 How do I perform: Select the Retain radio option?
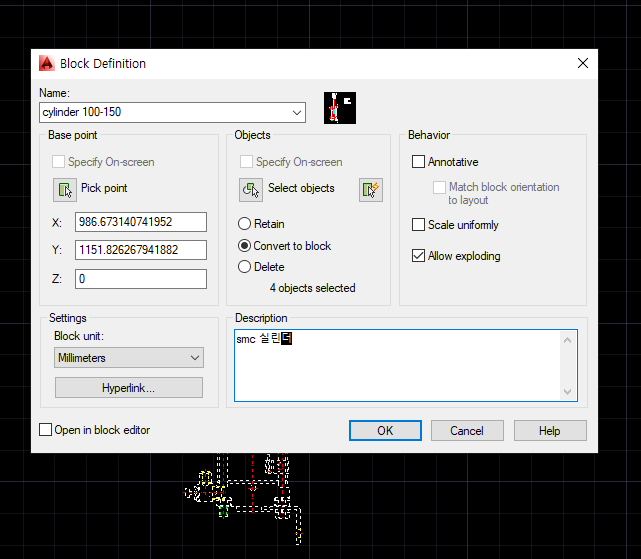[244, 224]
